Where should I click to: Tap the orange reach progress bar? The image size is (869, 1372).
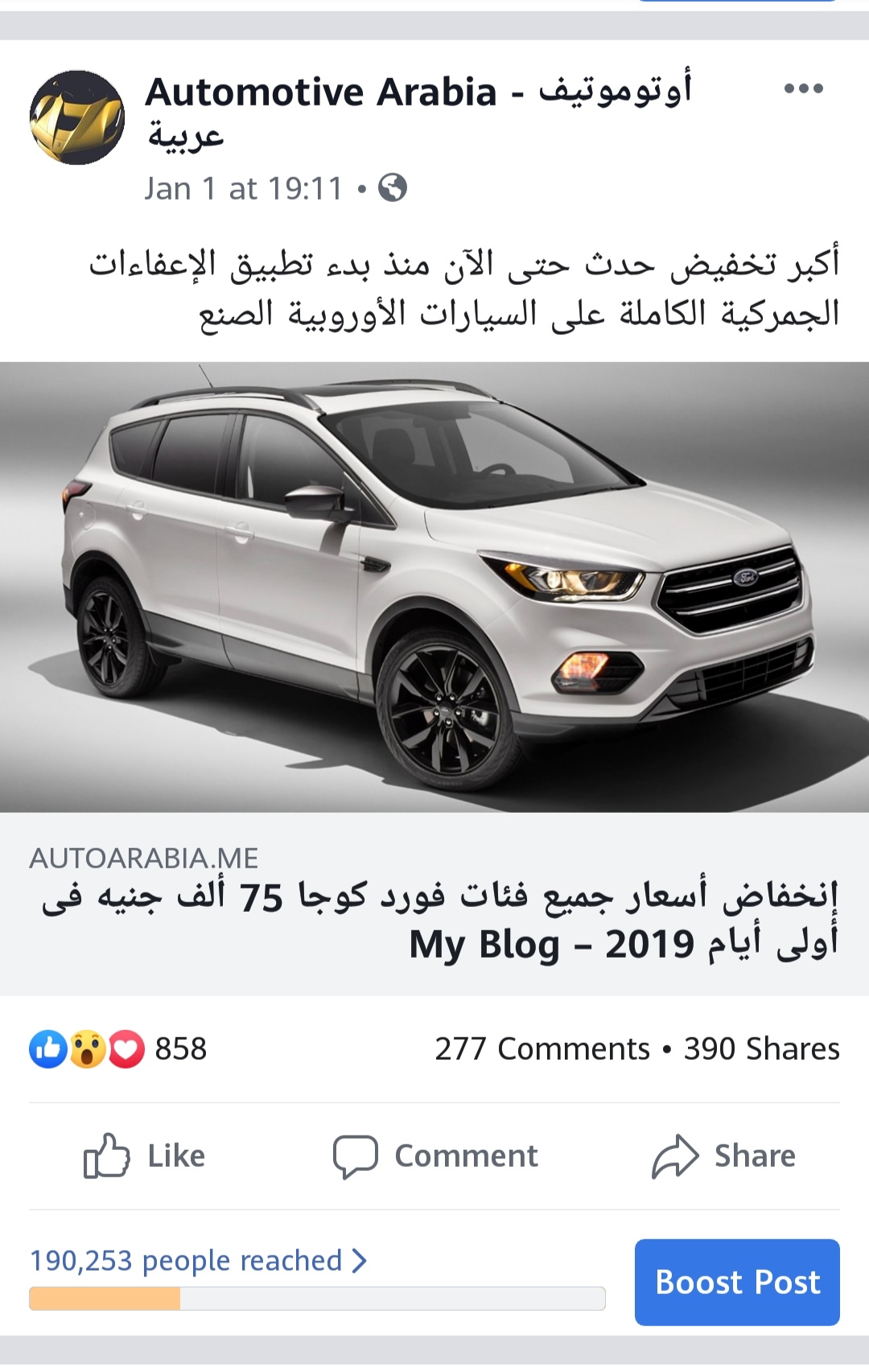(x=317, y=1298)
